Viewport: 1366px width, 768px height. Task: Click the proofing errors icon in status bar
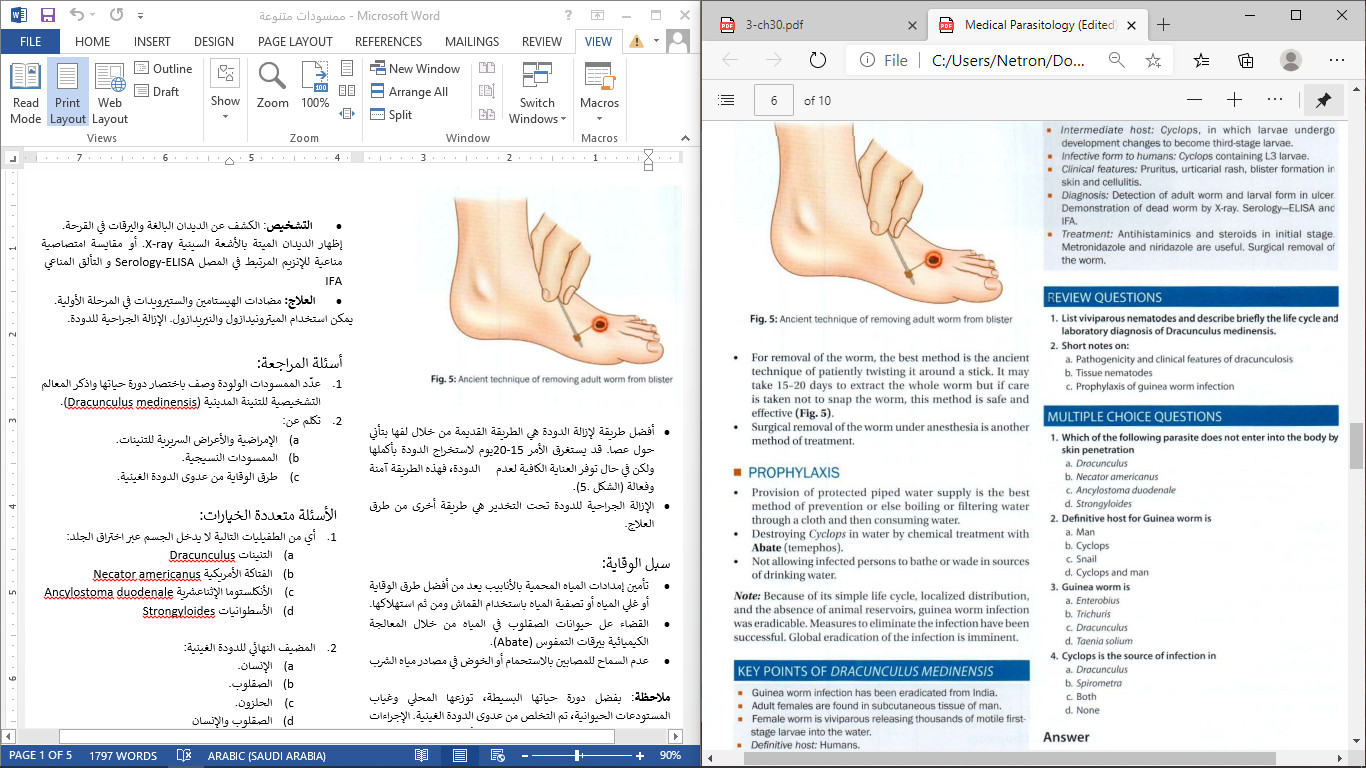[184, 756]
